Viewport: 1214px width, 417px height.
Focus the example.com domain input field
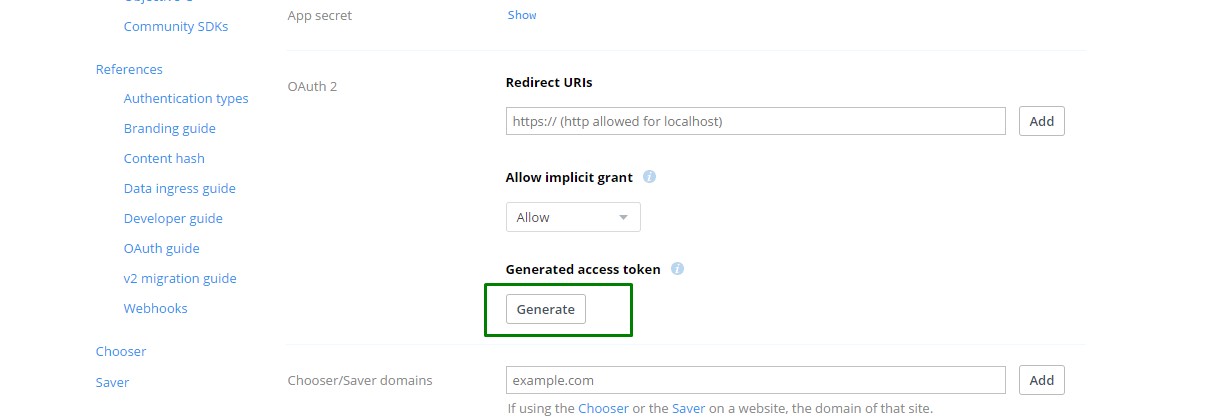point(755,380)
